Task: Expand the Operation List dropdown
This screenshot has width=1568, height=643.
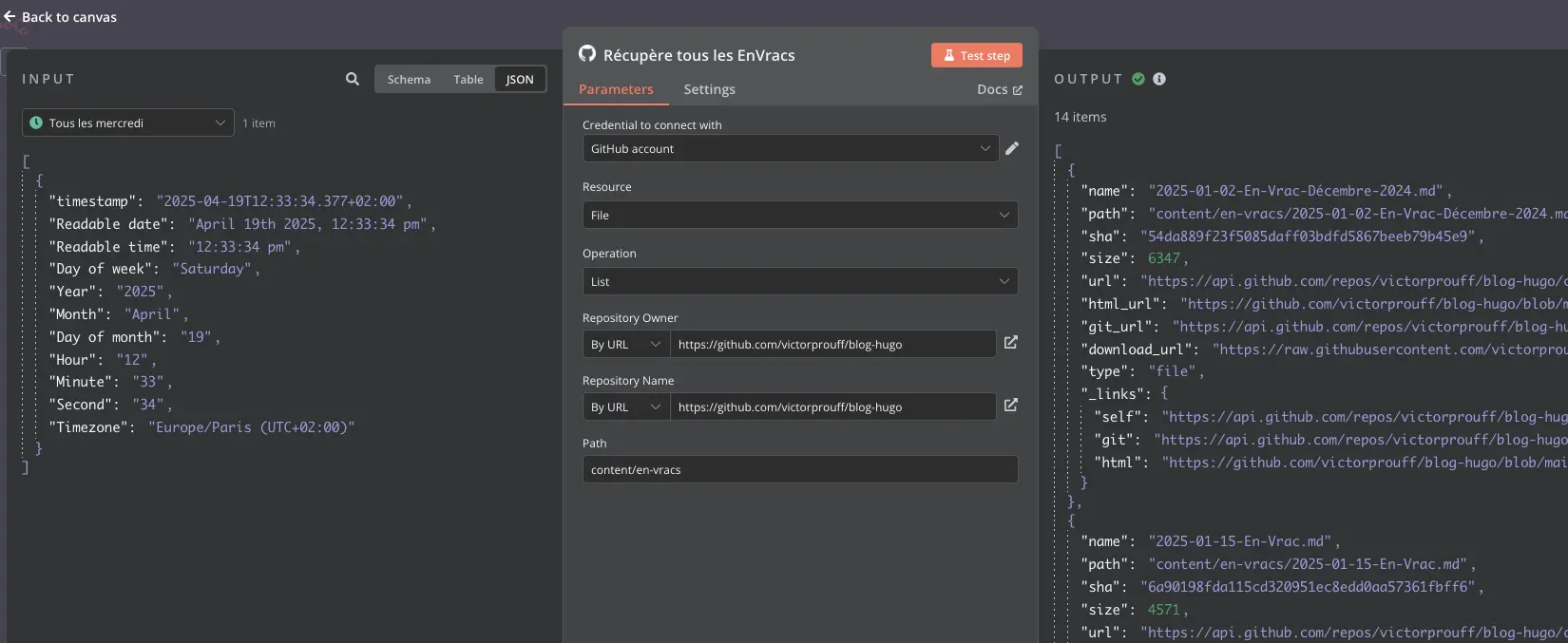Action: click(800, 281)
